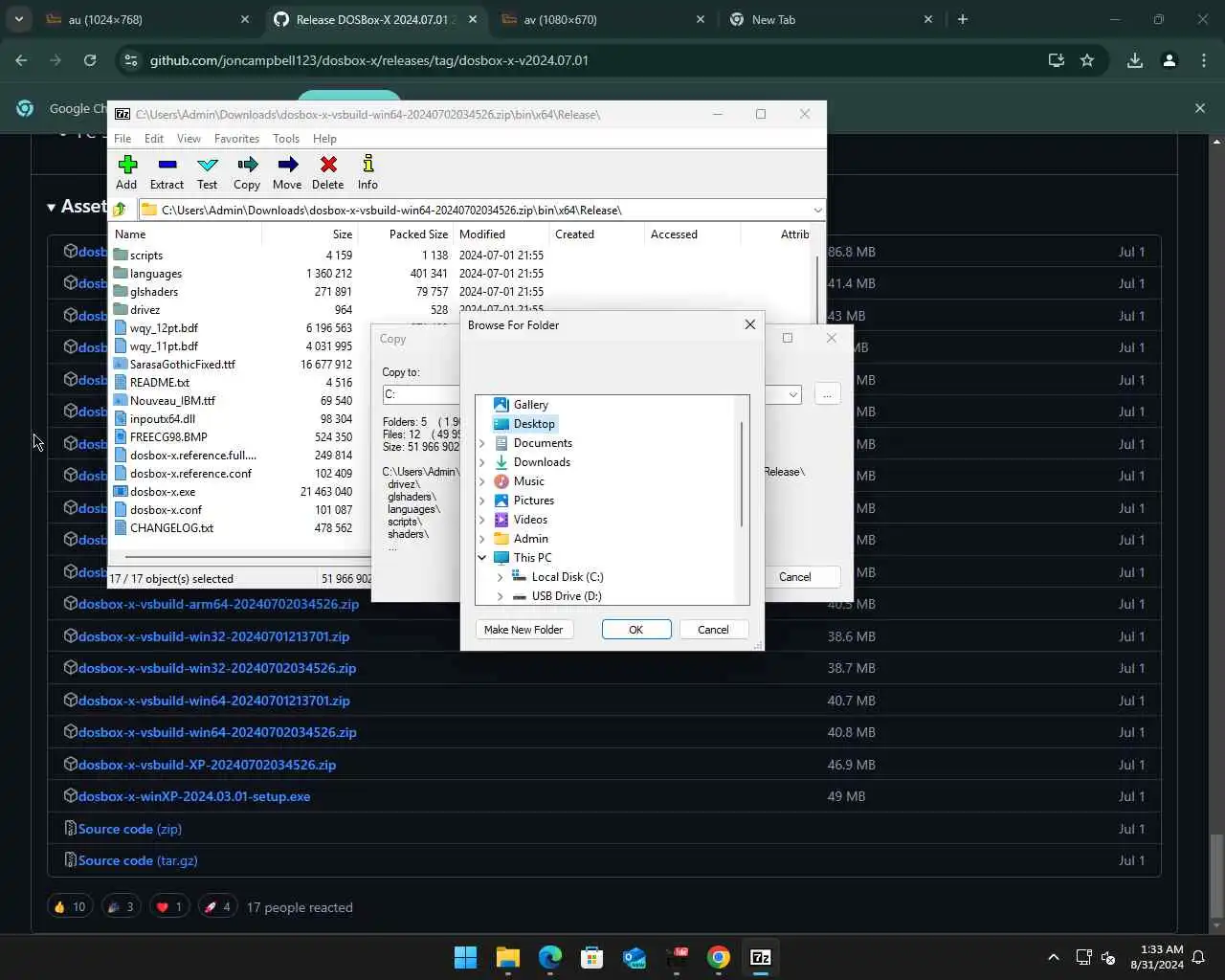Expand the Documents folder node
Image resolution: width=1225 pixels, height=980 pixels.
click(x=482, y=443)
